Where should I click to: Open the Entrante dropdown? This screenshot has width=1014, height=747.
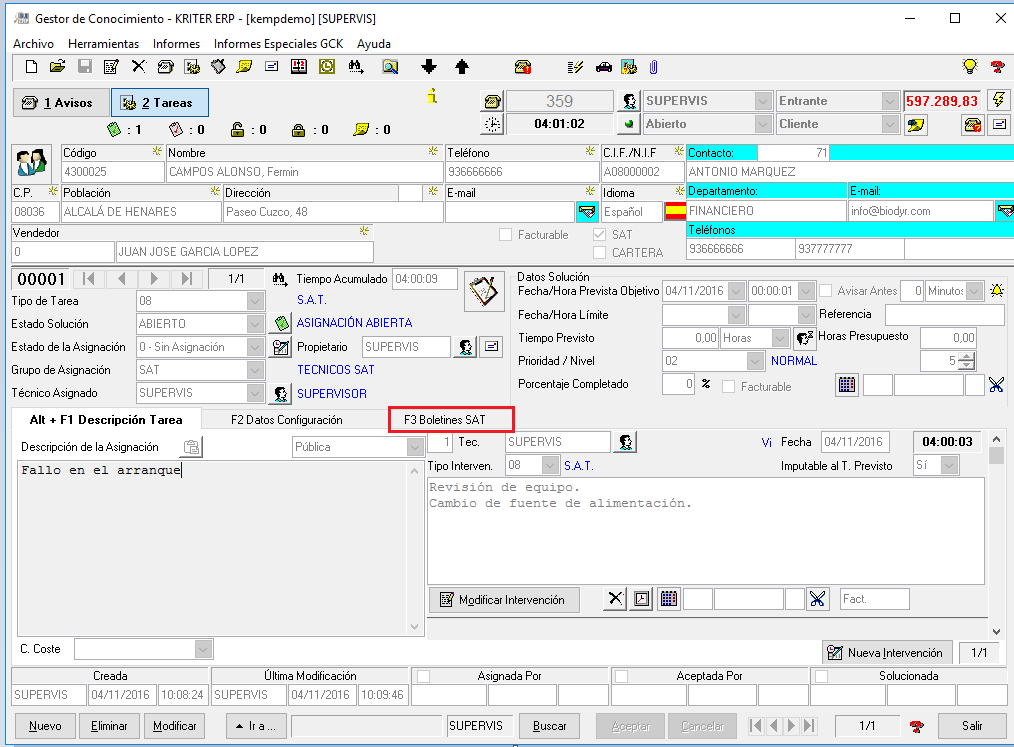[x=890, y=101]
